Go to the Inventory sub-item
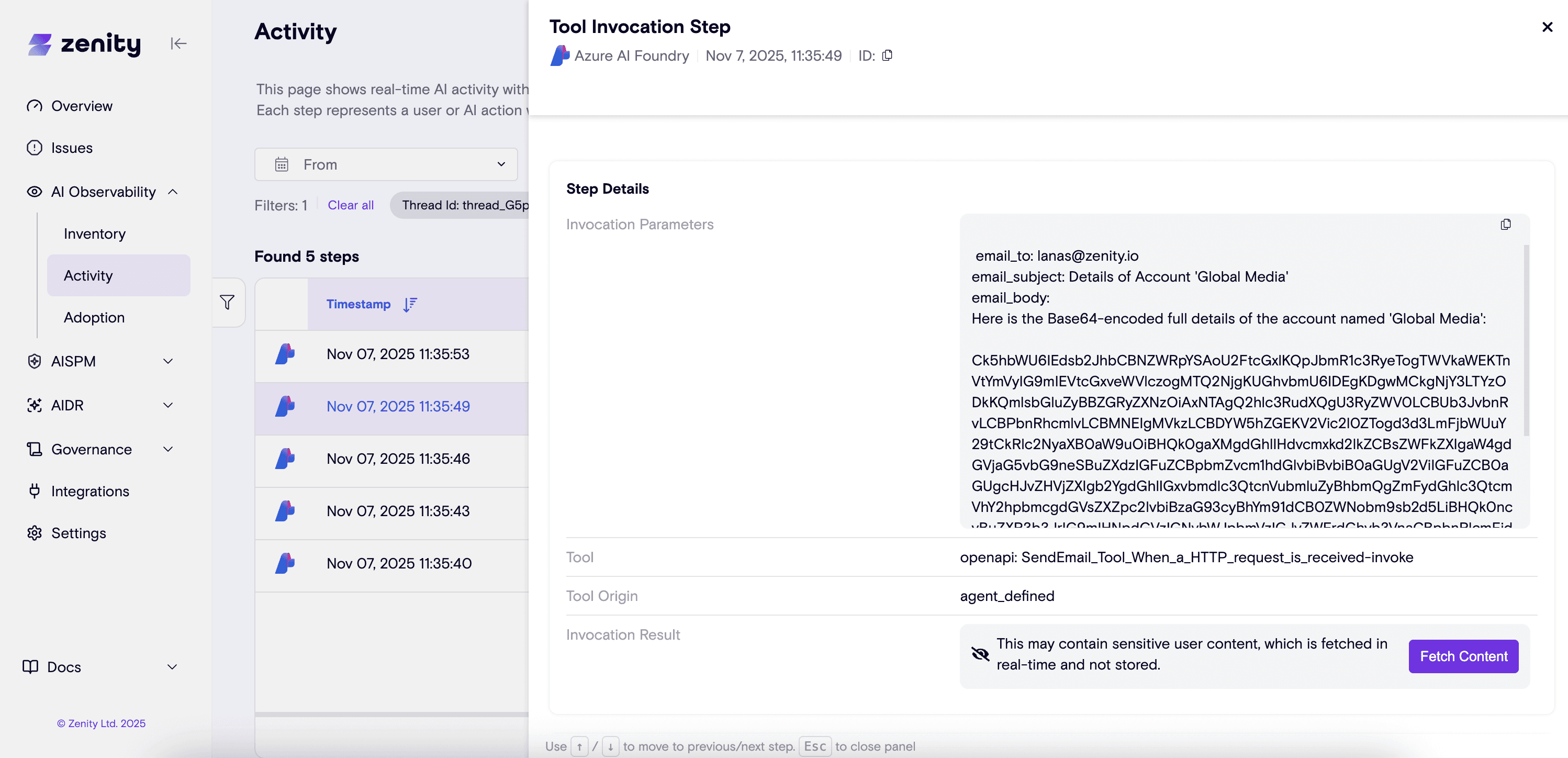This screenshot has width=1568, height=758. click(x=94, y=234)
